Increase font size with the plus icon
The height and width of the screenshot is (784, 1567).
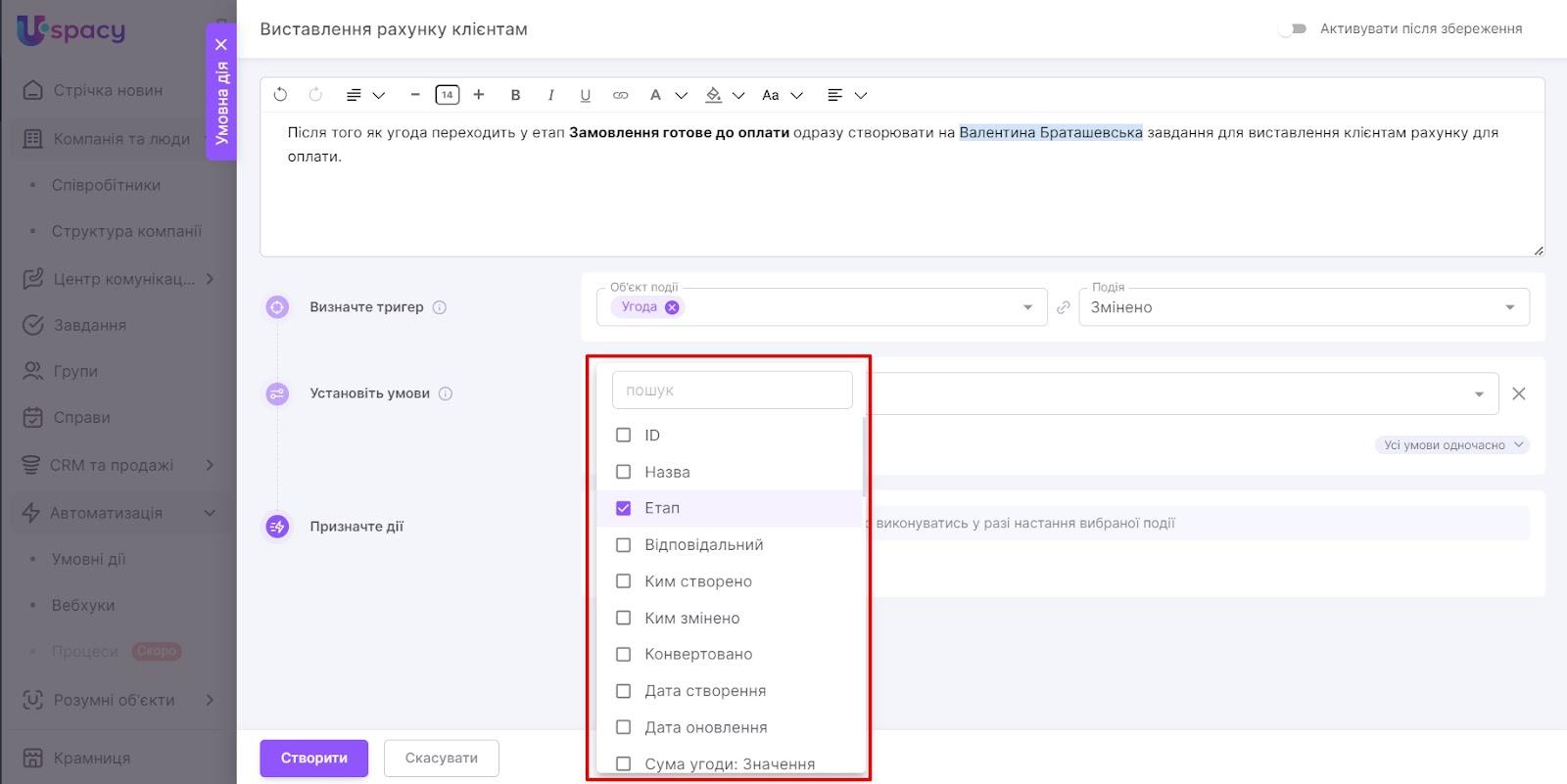click(x=479, y=95)
